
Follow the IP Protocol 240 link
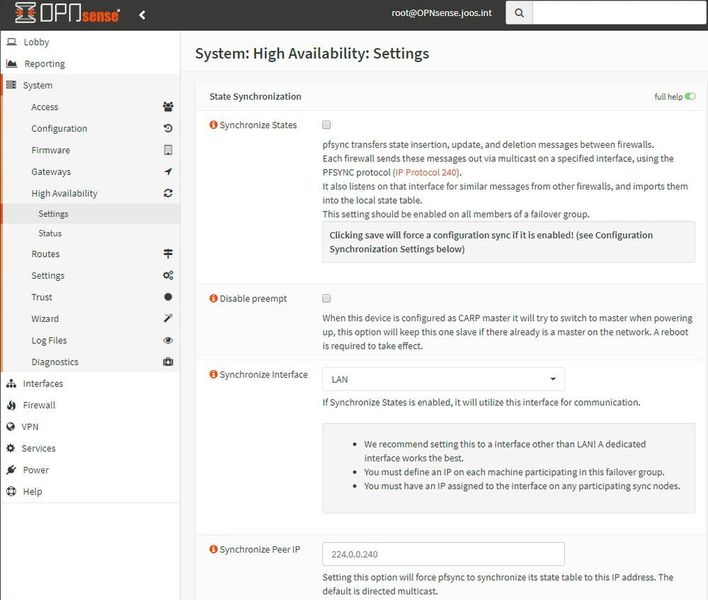(426, 172)
